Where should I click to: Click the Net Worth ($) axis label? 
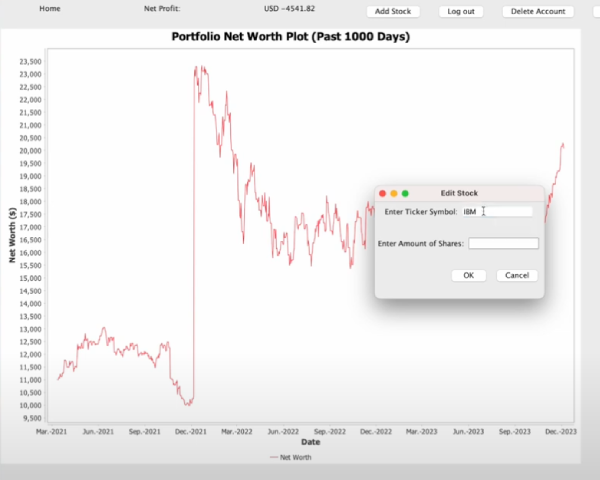pyautogui.click(x=12, y=235)
